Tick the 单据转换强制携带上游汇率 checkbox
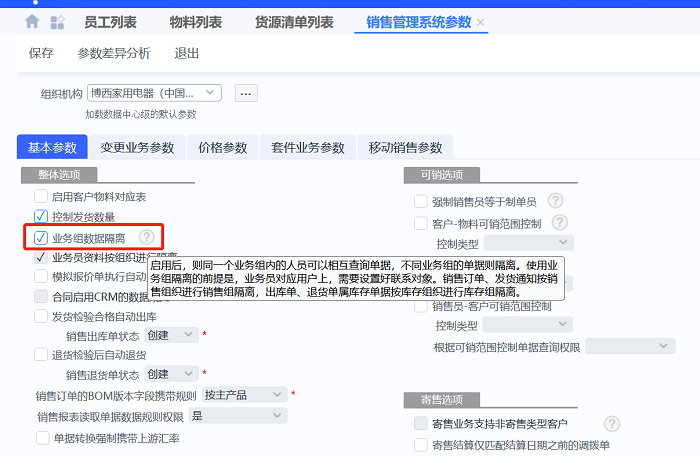Viewport: 700px width, 456px height. [41, 438]
